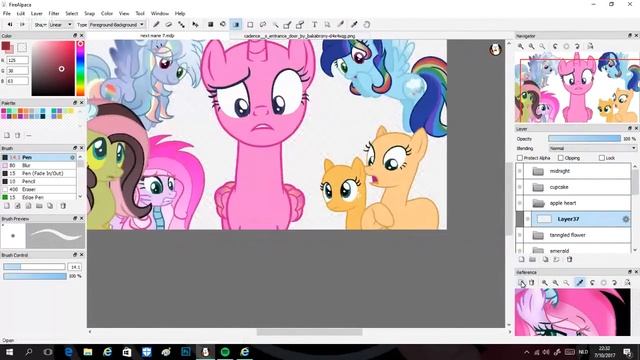Hide the tanngled flower layer folder
This screenshot has height=360, width=640.
point(520,235)
